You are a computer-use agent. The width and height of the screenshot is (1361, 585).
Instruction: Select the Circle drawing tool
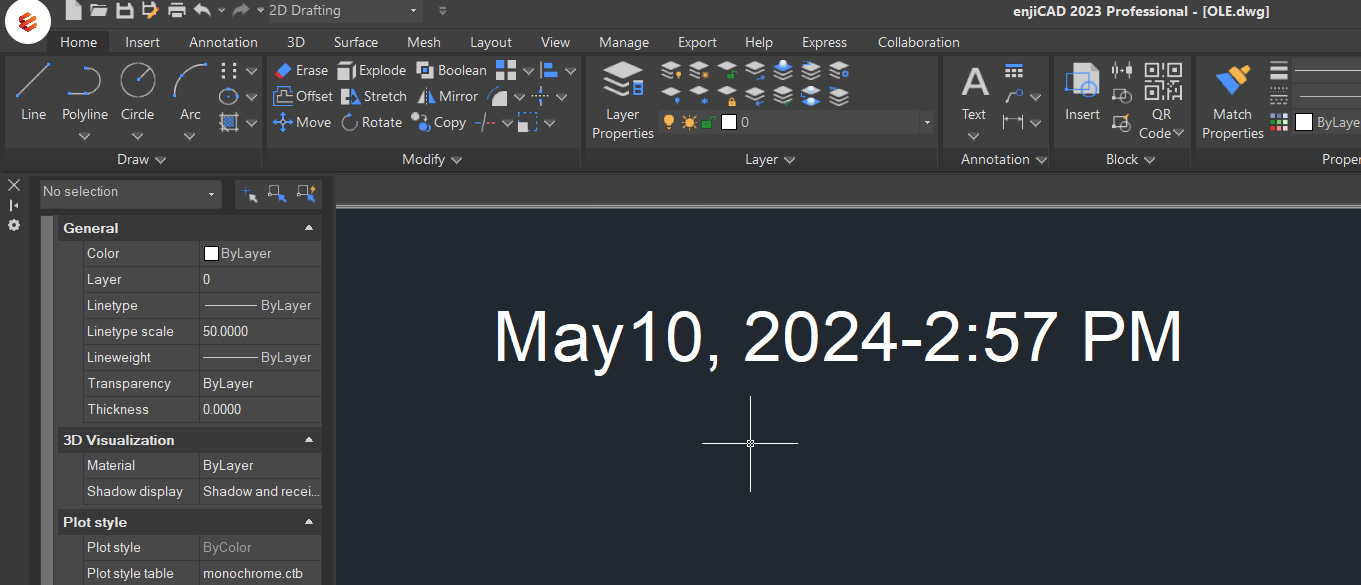pos(137,91)
